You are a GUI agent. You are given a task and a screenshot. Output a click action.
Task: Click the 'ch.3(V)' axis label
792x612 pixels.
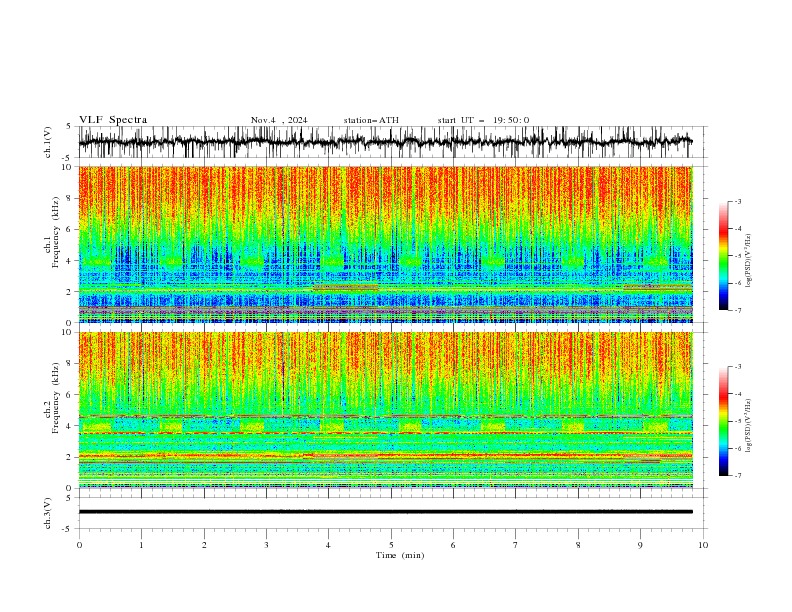(48, 513)
